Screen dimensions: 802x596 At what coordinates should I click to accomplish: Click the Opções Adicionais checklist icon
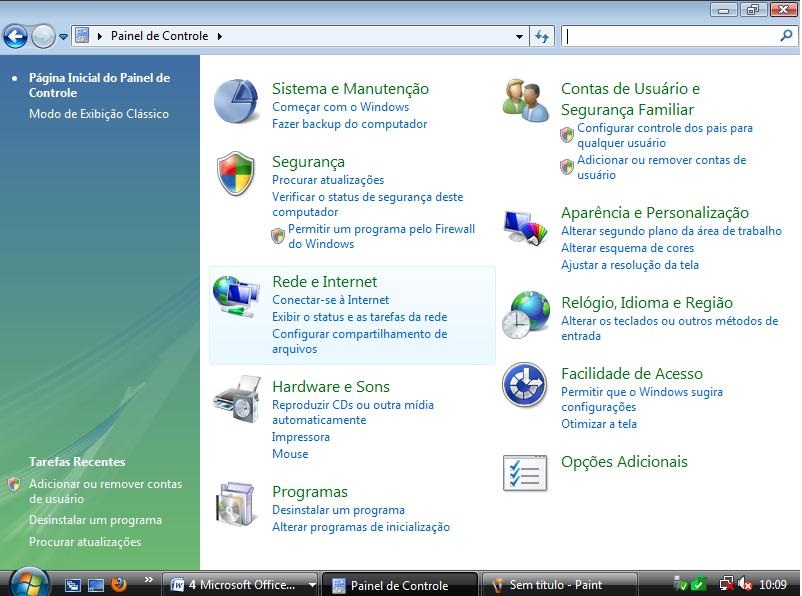[x=525, y=473]
